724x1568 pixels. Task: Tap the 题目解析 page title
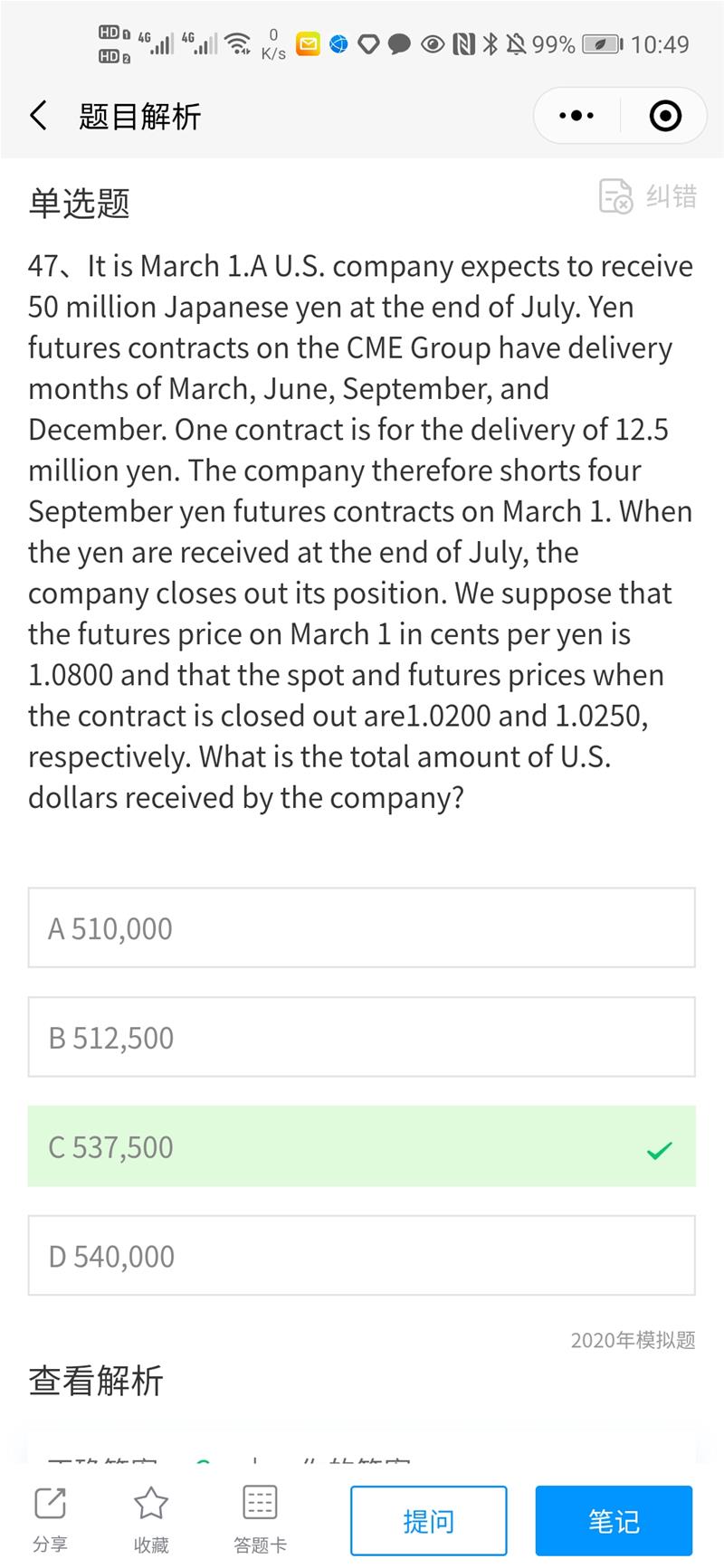point(140,117)
